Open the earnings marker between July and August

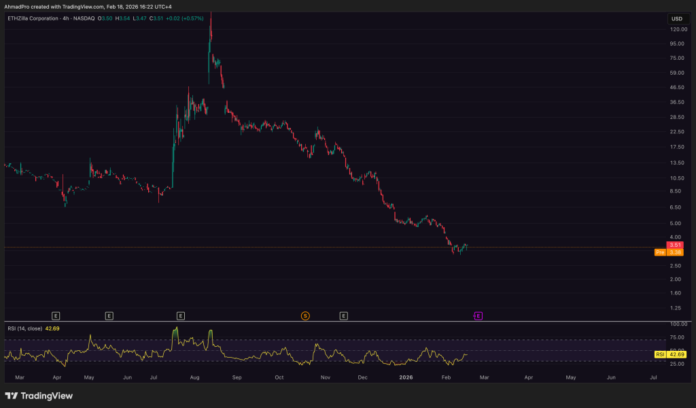[x=181, y=315]
